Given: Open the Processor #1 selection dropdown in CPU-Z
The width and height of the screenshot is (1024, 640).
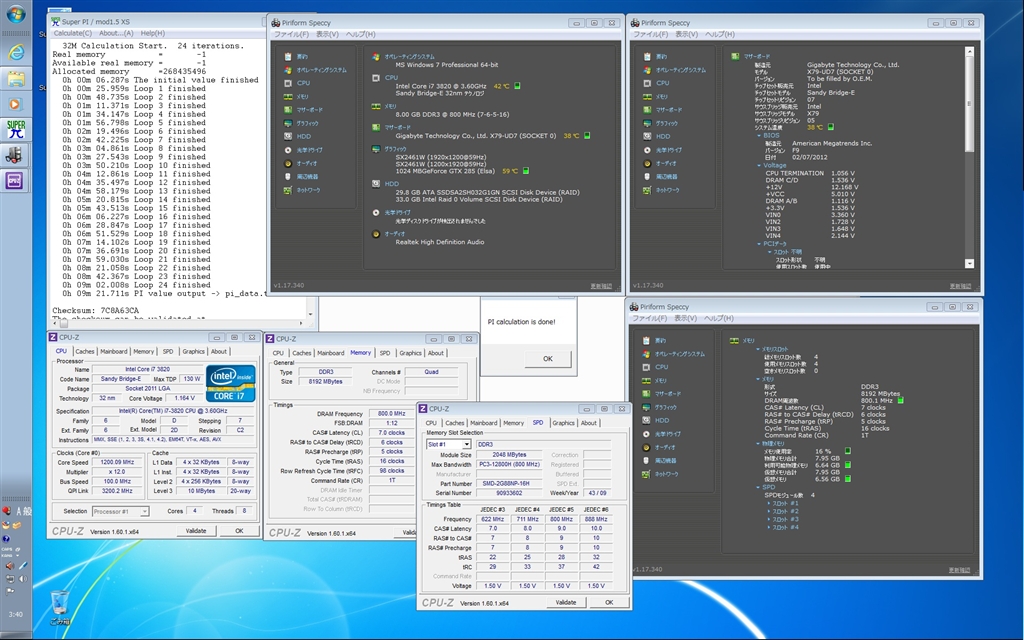Looking at the screenshot, I should click(x=121, y=511).
